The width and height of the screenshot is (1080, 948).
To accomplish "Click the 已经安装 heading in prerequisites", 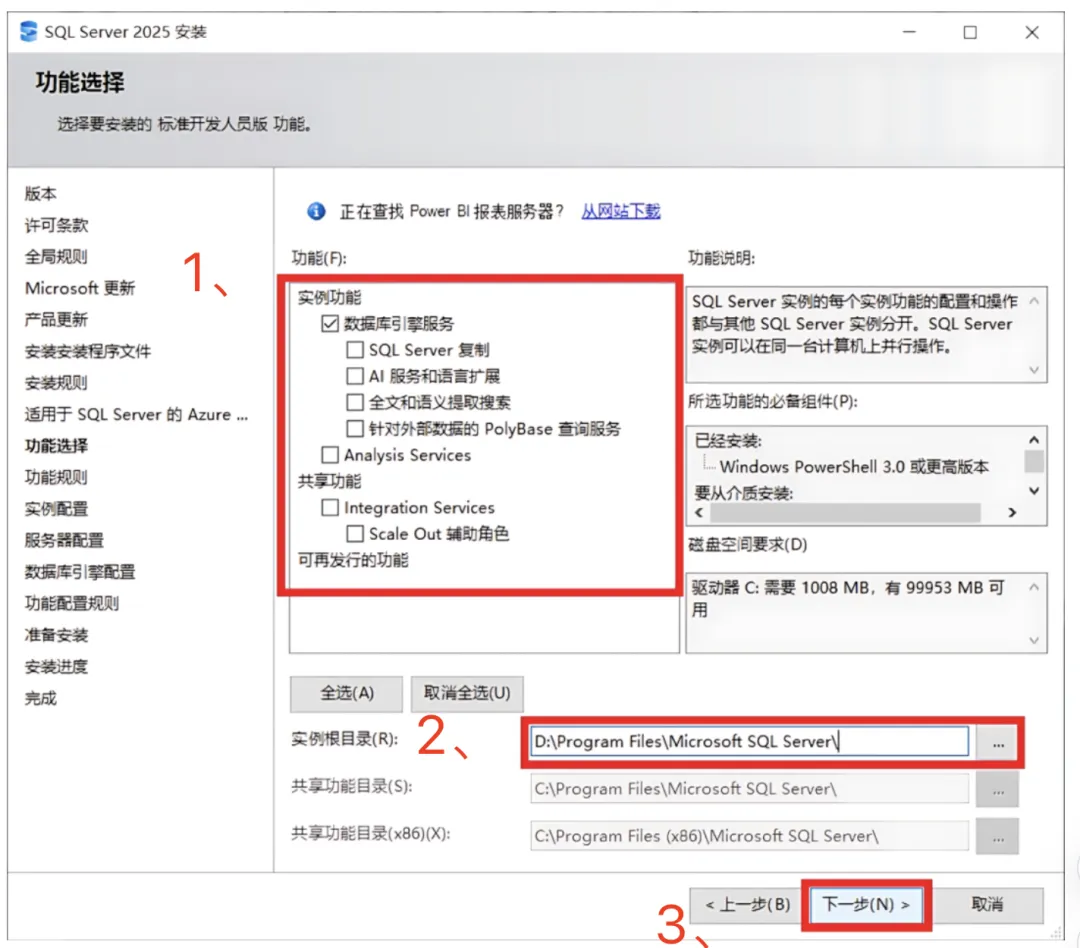I will (x=728, y=441).
